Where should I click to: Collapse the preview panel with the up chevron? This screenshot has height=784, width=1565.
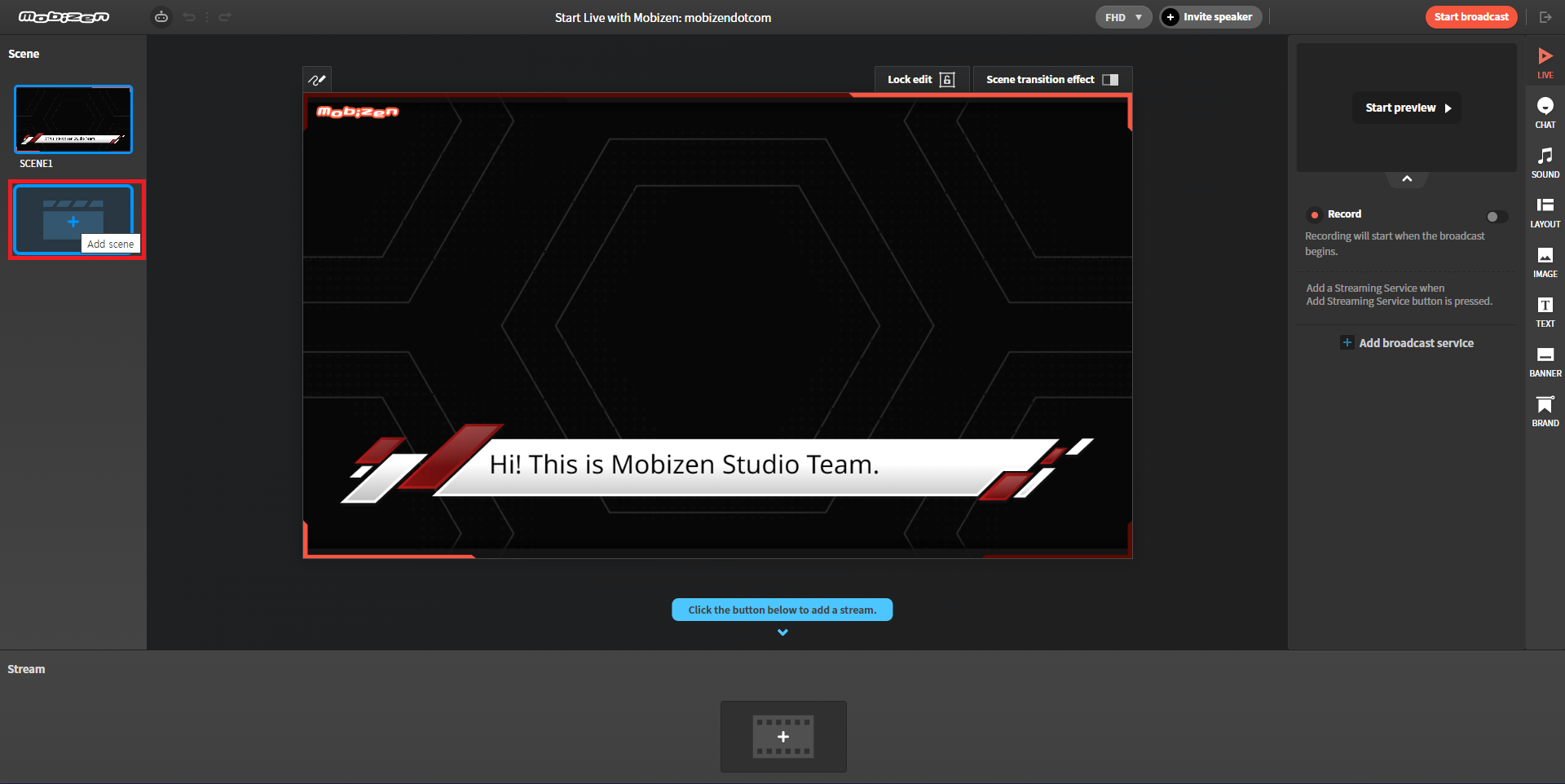(1407, 178)
